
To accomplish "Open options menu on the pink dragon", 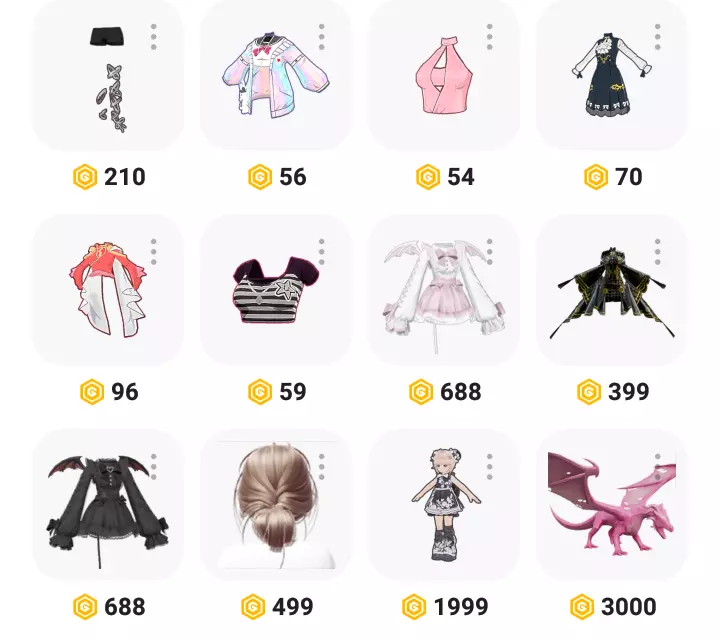I will [x=658, y=466].
